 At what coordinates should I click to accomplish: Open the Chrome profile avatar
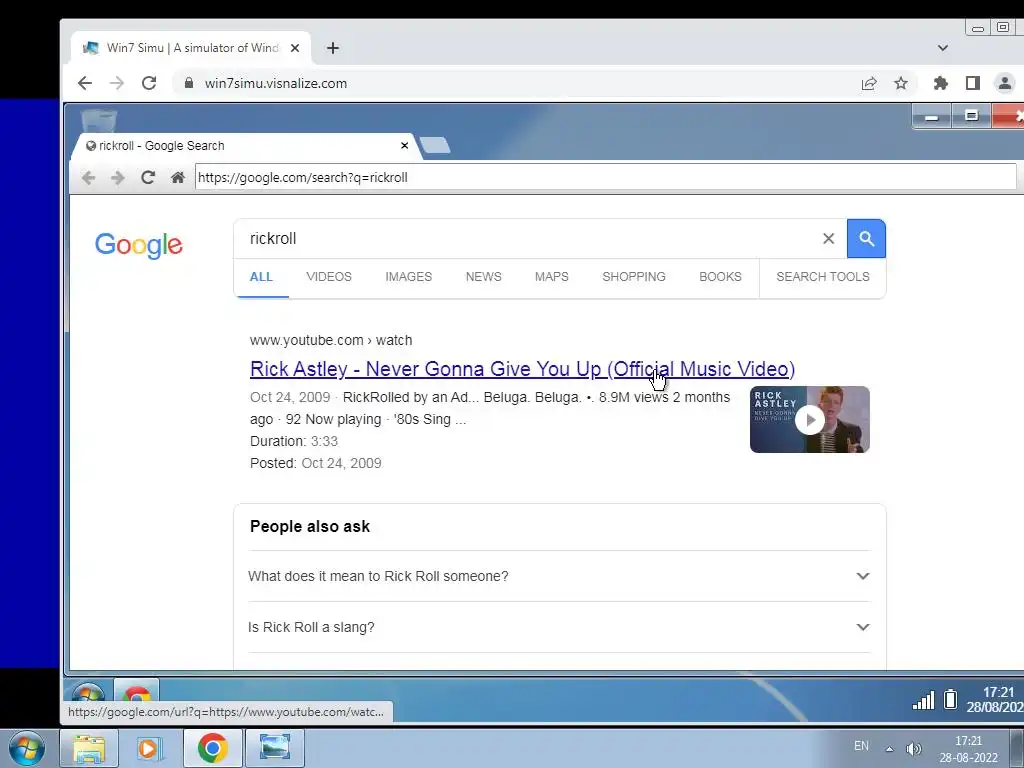1004,84
